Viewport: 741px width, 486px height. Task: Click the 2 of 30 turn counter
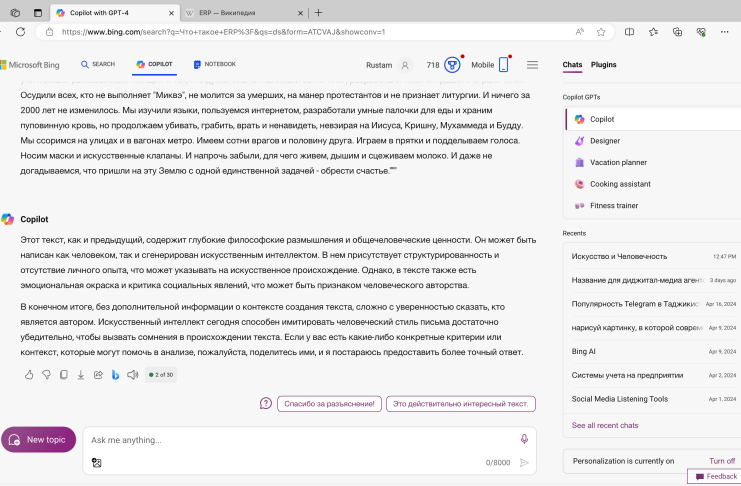(161, 375)
